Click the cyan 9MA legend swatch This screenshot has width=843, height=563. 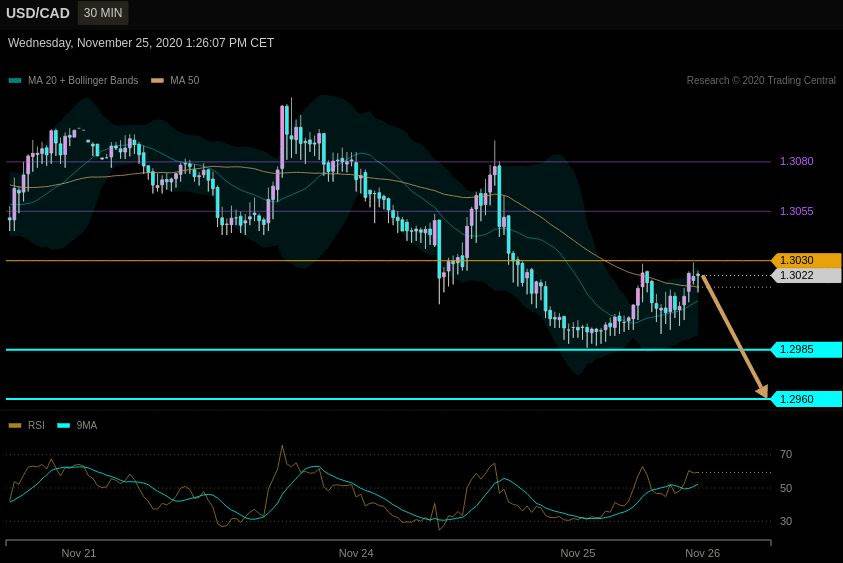tap(63, 426)
